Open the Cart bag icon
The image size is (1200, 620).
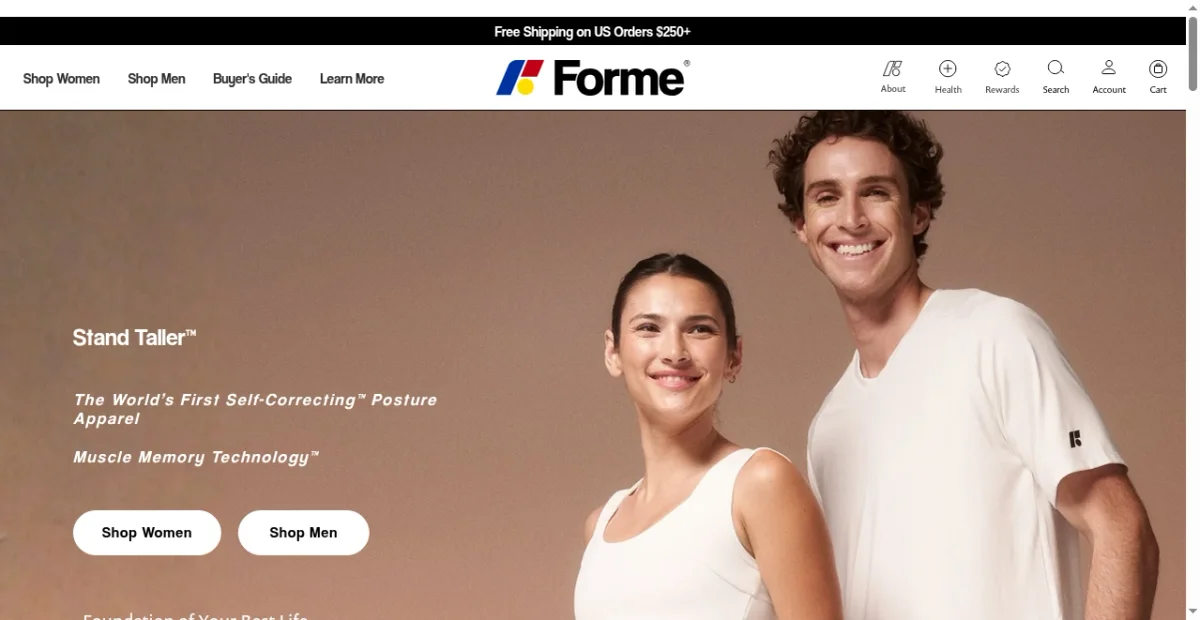pyautogui.click(x=1158, y=68)
